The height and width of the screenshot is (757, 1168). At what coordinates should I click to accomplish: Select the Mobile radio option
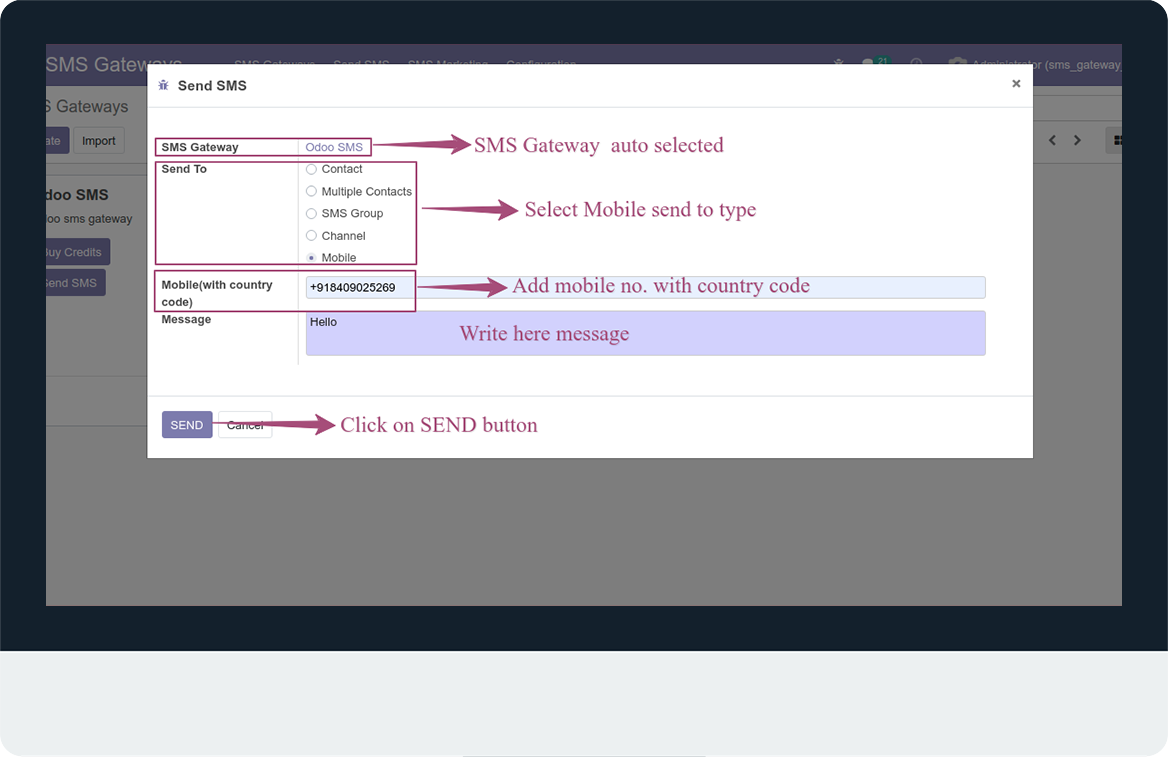pos(311,258)
